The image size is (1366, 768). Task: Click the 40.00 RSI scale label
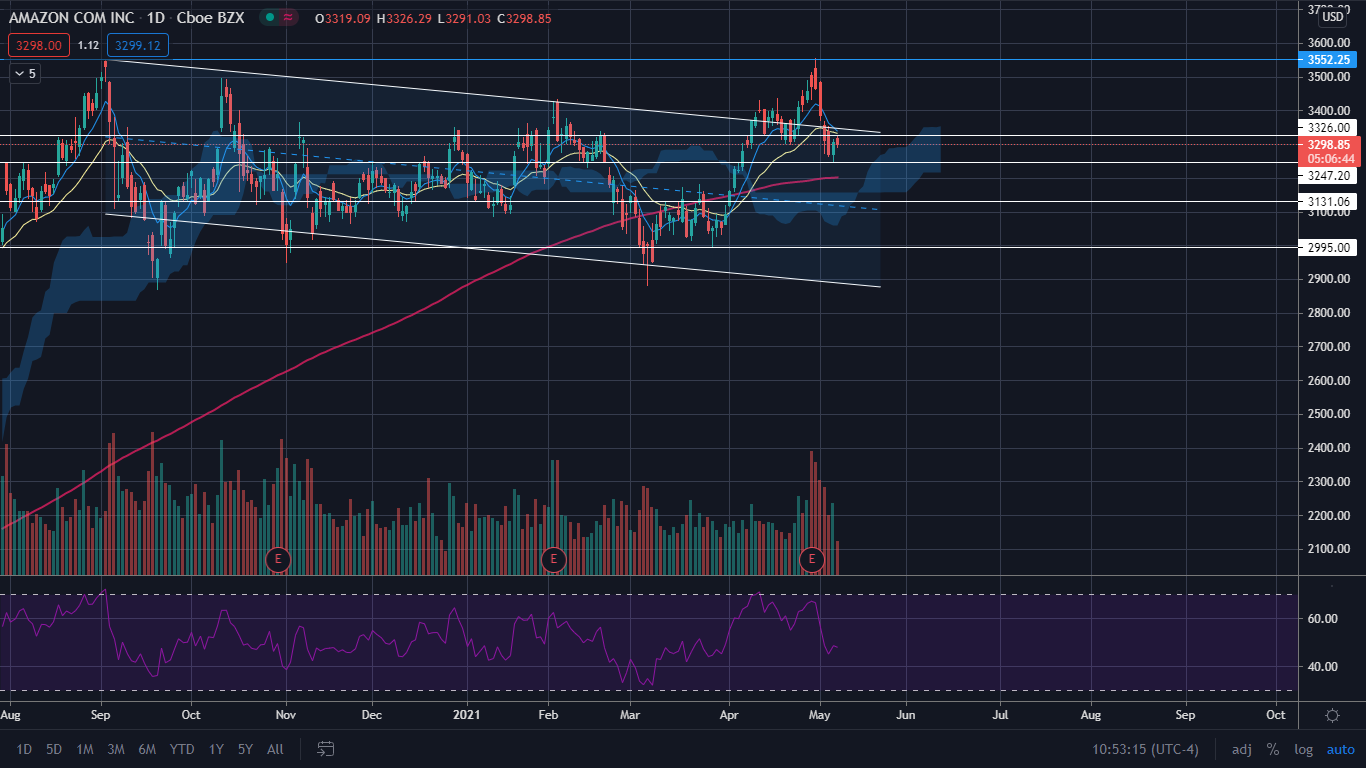pos(1323,667)
